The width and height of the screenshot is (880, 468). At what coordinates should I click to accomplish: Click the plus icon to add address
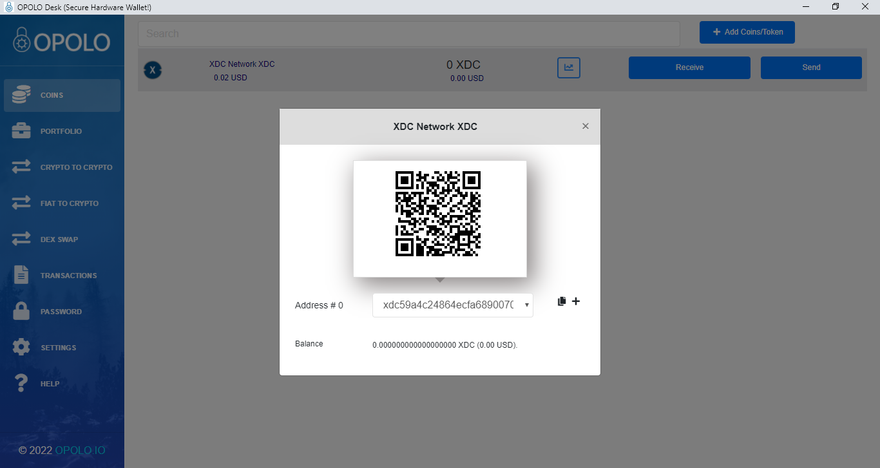(x=576, y=301)
